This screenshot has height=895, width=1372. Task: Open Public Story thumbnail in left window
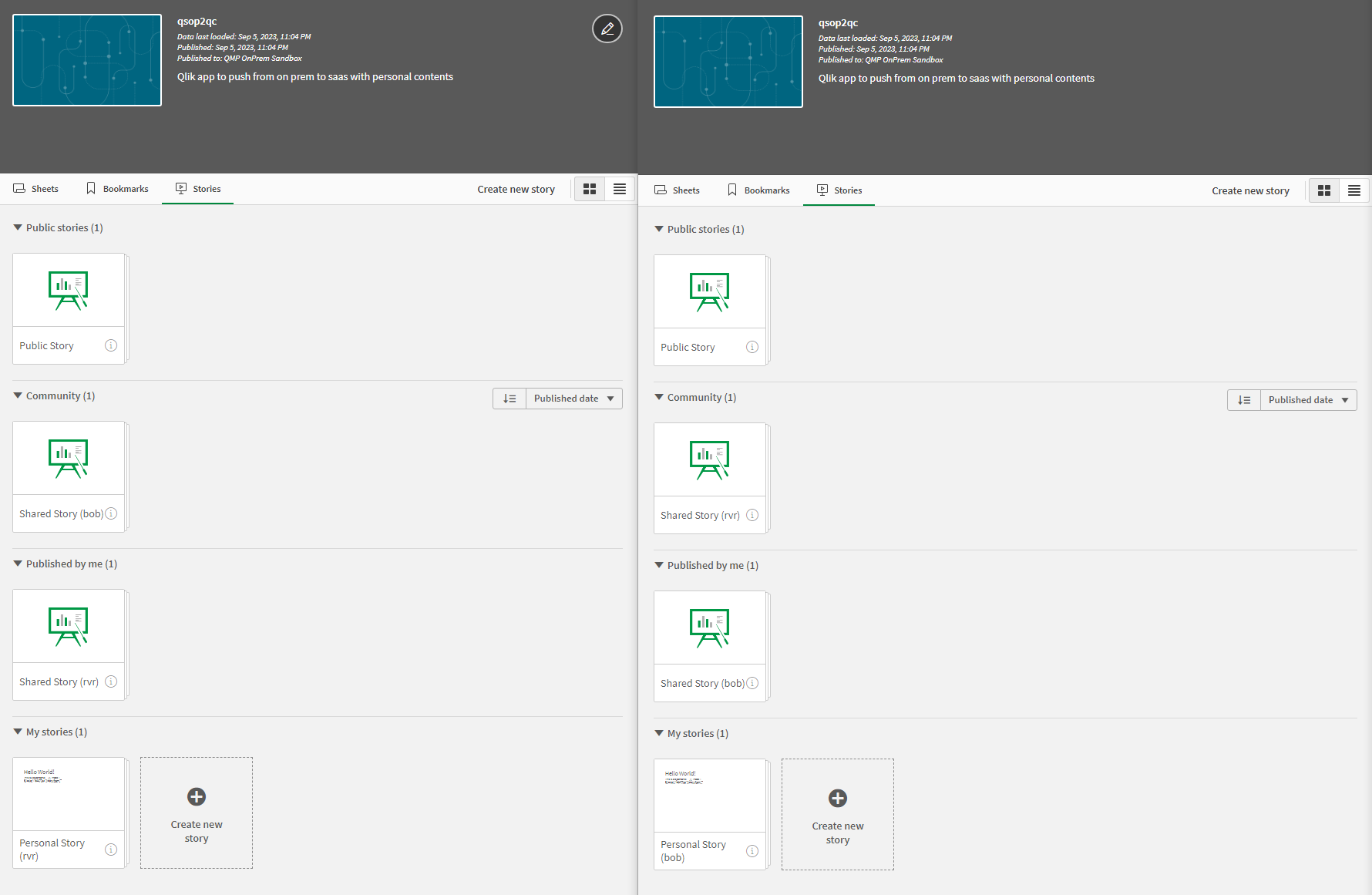coord(69,291)
